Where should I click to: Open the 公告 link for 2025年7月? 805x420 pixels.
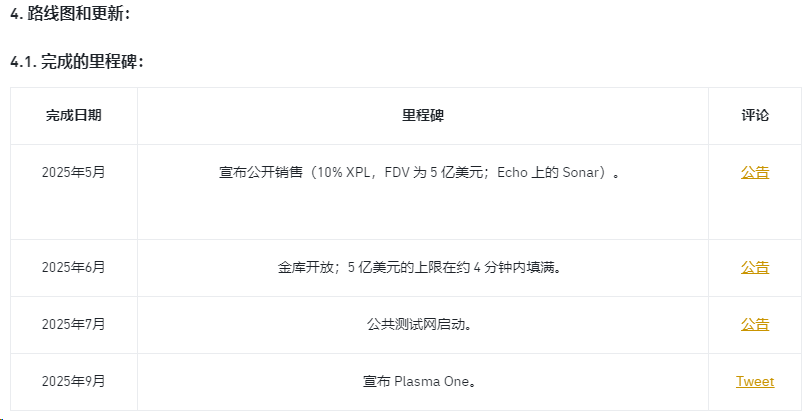755,324
